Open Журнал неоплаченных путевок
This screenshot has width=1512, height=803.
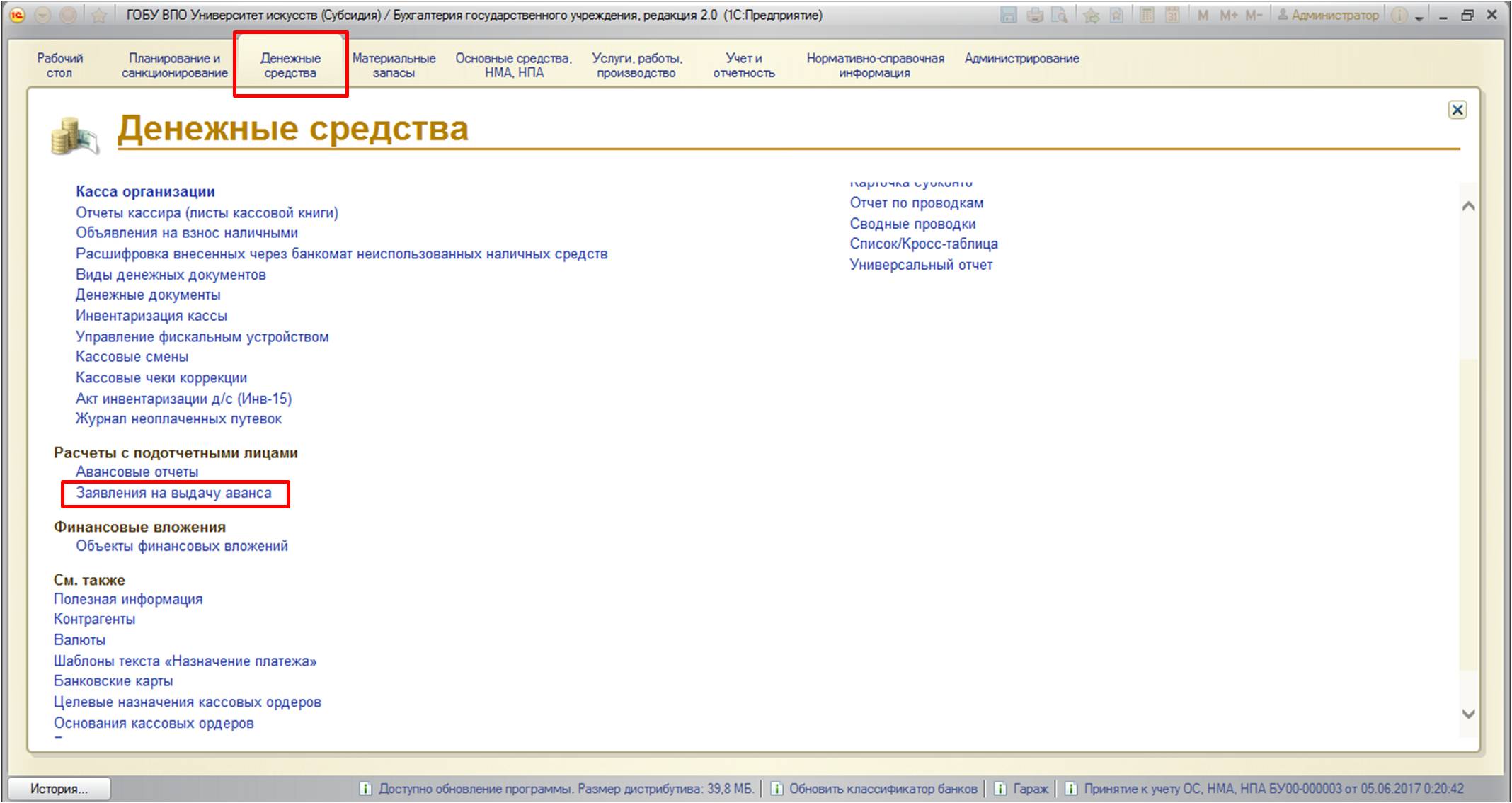coord(178,419)
